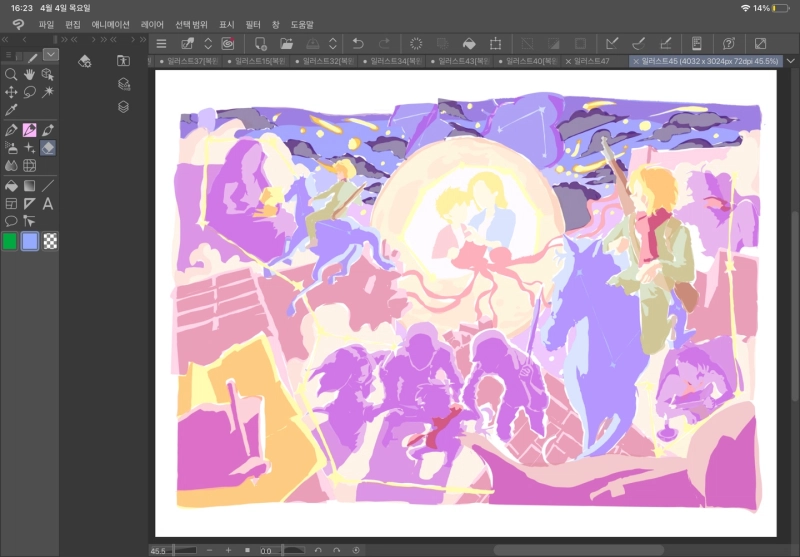Select the Lasso selection tool
The height and width of the screenshot is (557, 800).
pos(29,92)
